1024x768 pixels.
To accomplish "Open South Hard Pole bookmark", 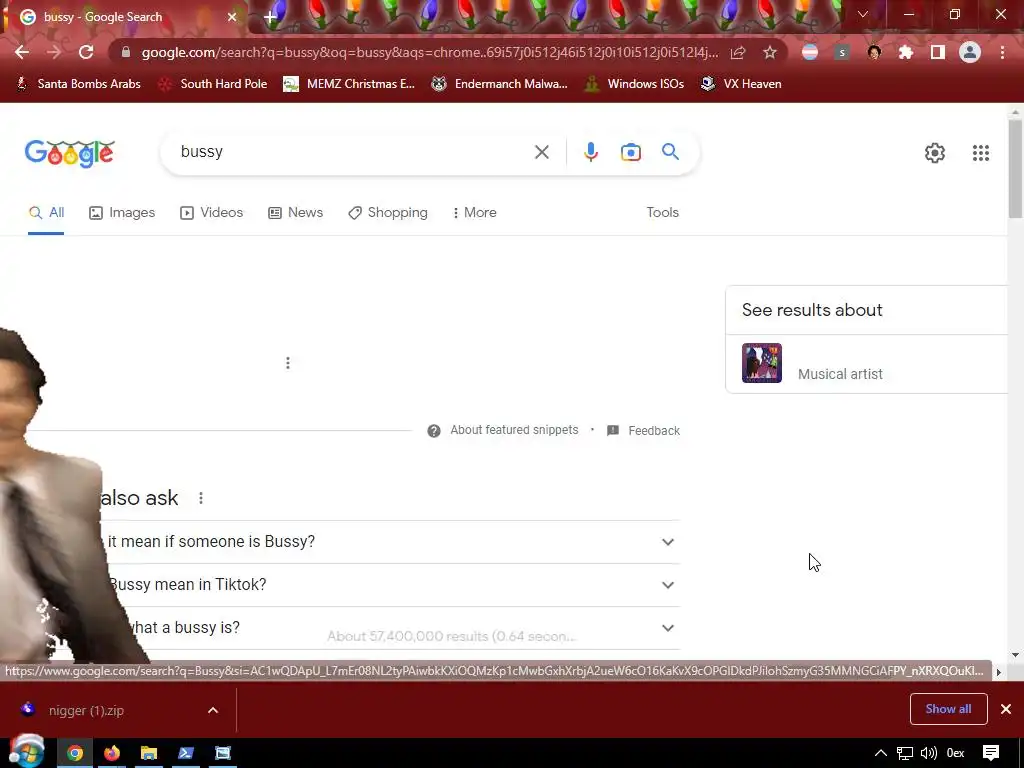I will click(x=212, y=84).
